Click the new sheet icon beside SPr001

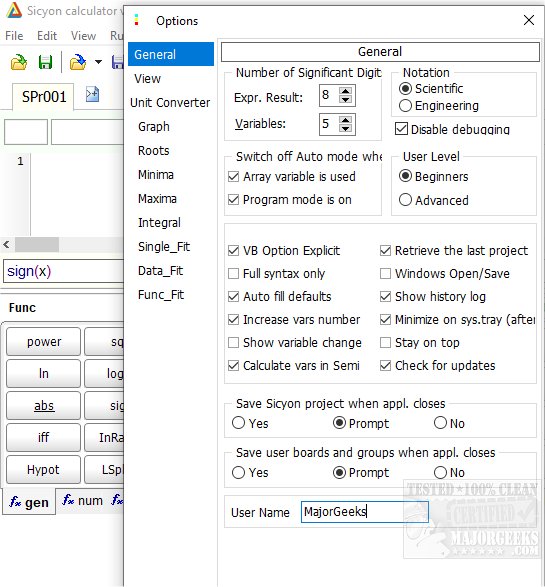coord(92,94)
